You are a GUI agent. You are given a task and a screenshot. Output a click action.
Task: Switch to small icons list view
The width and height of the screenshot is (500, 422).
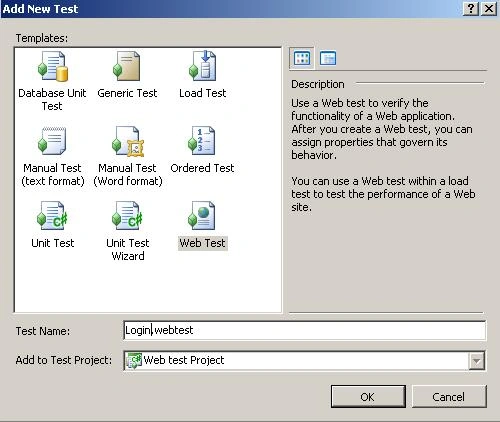pyautogui.click(x=328, y=58)
